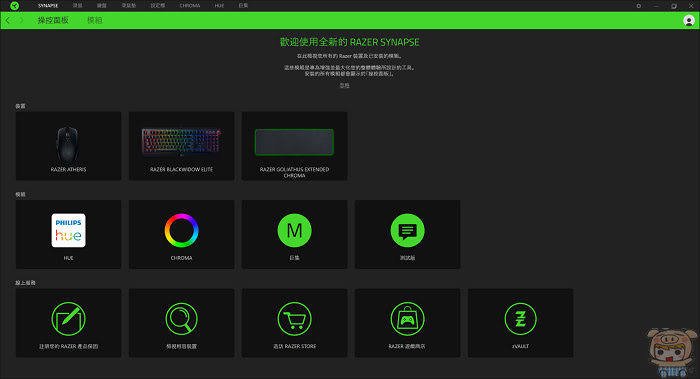Minimize the Synapse window

[x=656, y=6]
